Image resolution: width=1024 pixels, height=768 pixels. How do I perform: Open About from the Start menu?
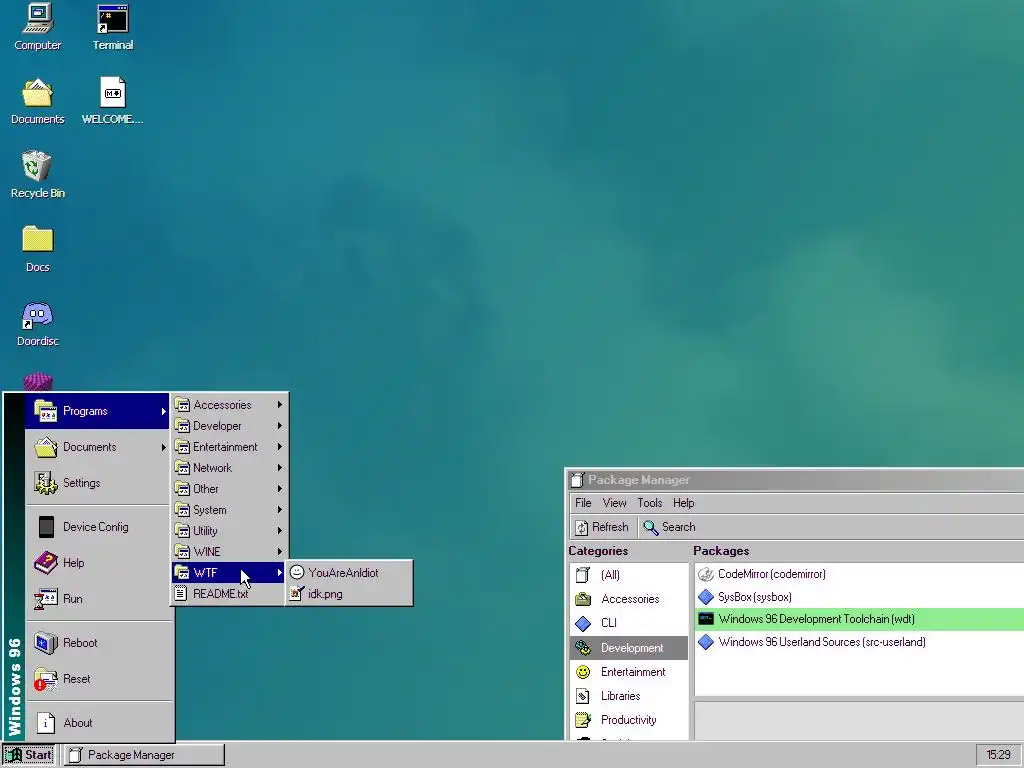(97, 723)
